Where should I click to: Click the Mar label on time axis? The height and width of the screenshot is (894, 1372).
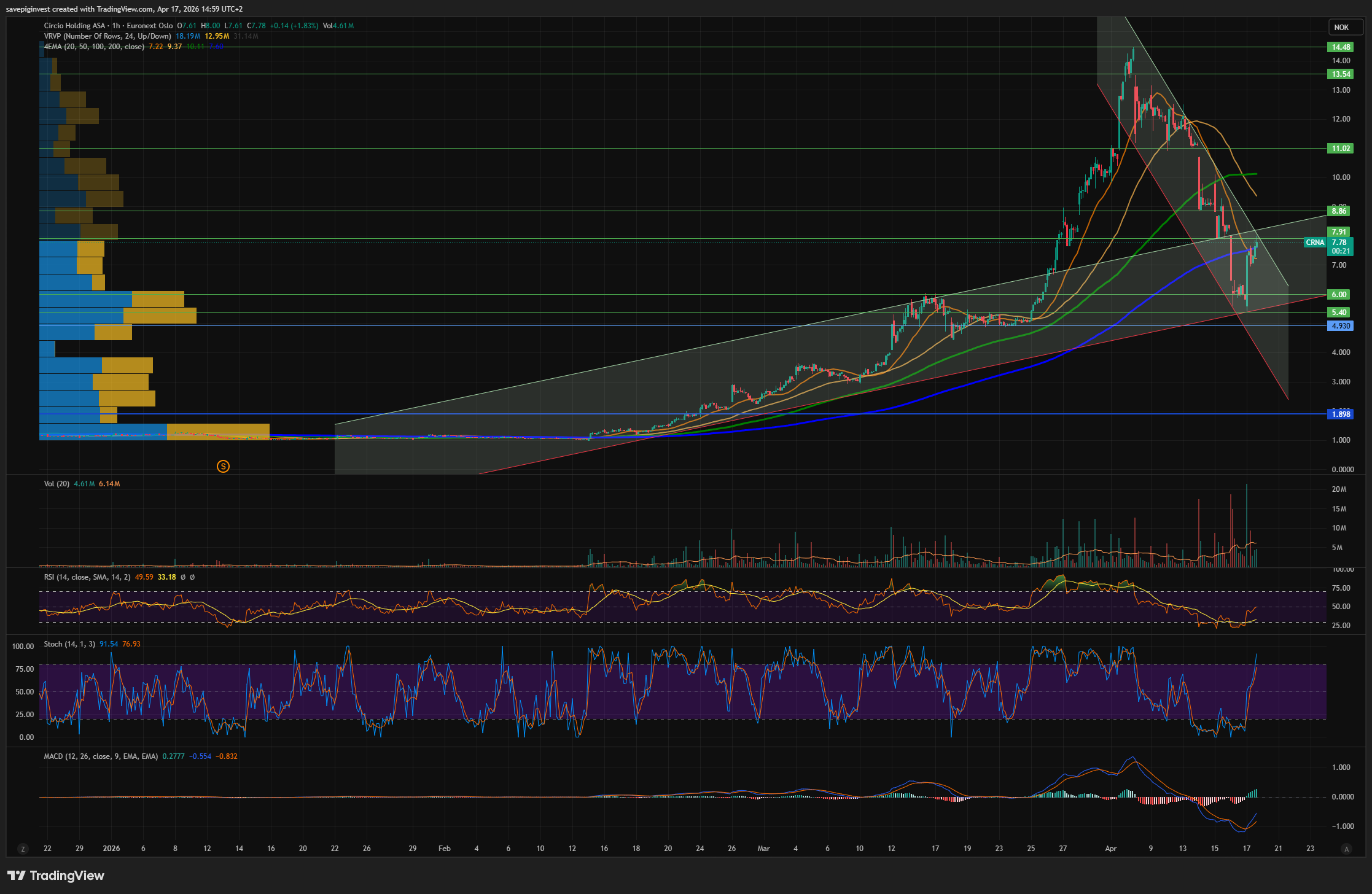click(x=763, y=849)
